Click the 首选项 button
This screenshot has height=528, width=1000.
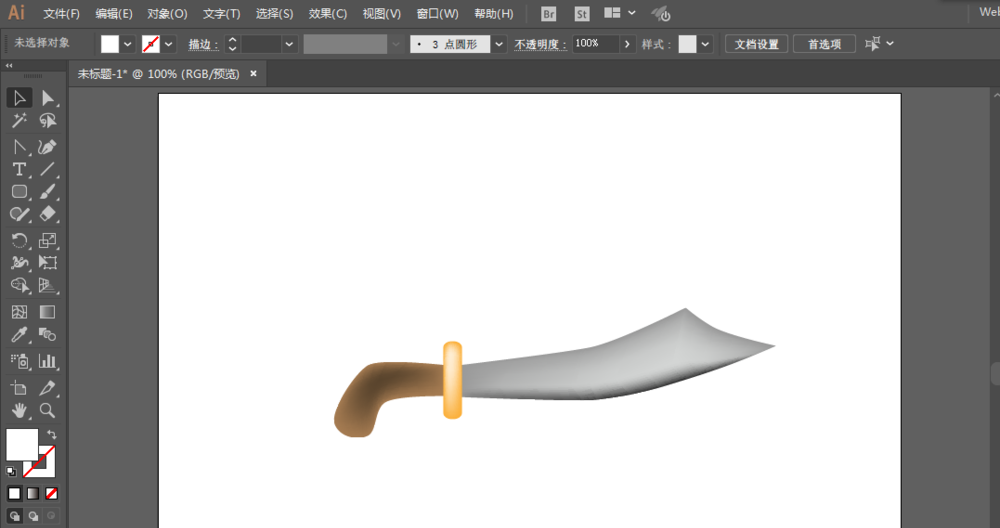pyautogui.click(x=824, y=44)
